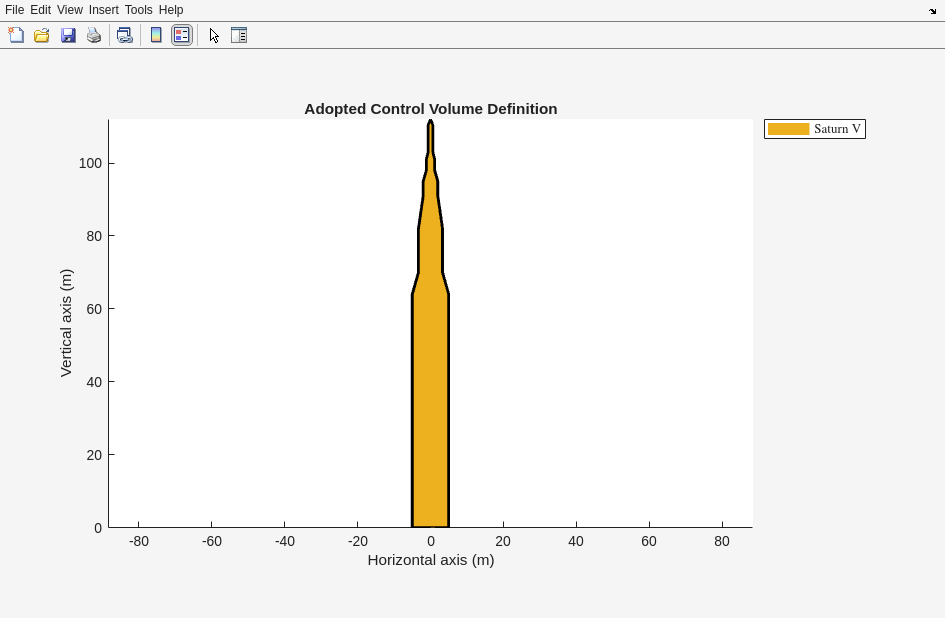Print the figure with the printer icon
The image size is (945, 618).
coord(94,35)
